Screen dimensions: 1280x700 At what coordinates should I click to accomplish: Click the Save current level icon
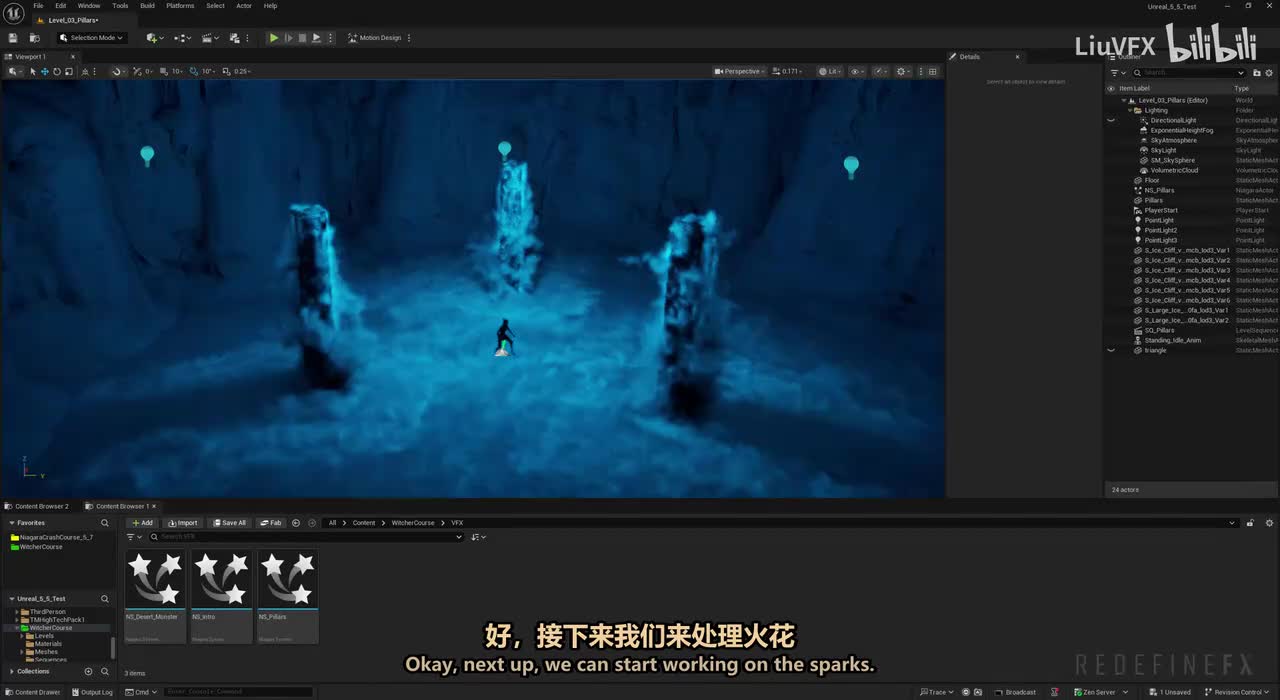coord(13,38)
